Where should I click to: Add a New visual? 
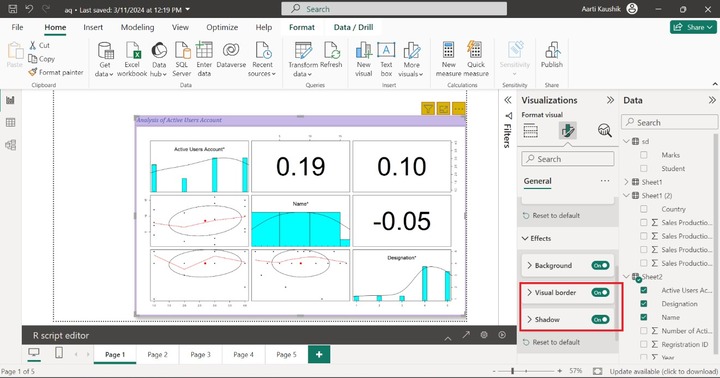pyautogui.click(x=363, y=59)
